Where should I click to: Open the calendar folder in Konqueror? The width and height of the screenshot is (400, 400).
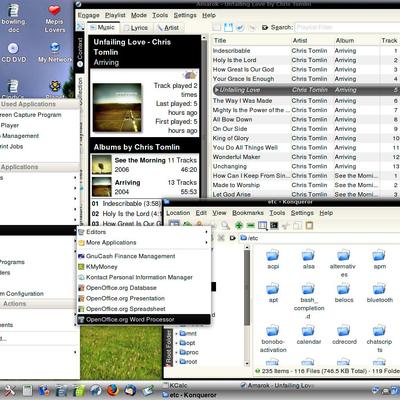[x=309, y=335]
